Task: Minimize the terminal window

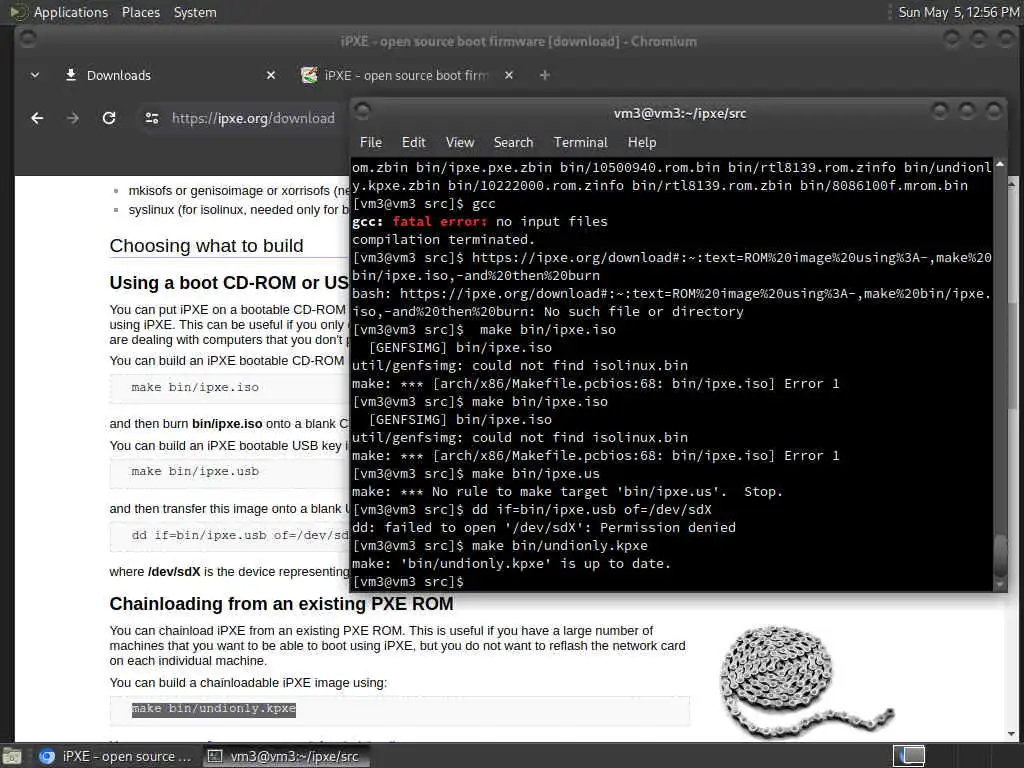Action: pos(940,110)
